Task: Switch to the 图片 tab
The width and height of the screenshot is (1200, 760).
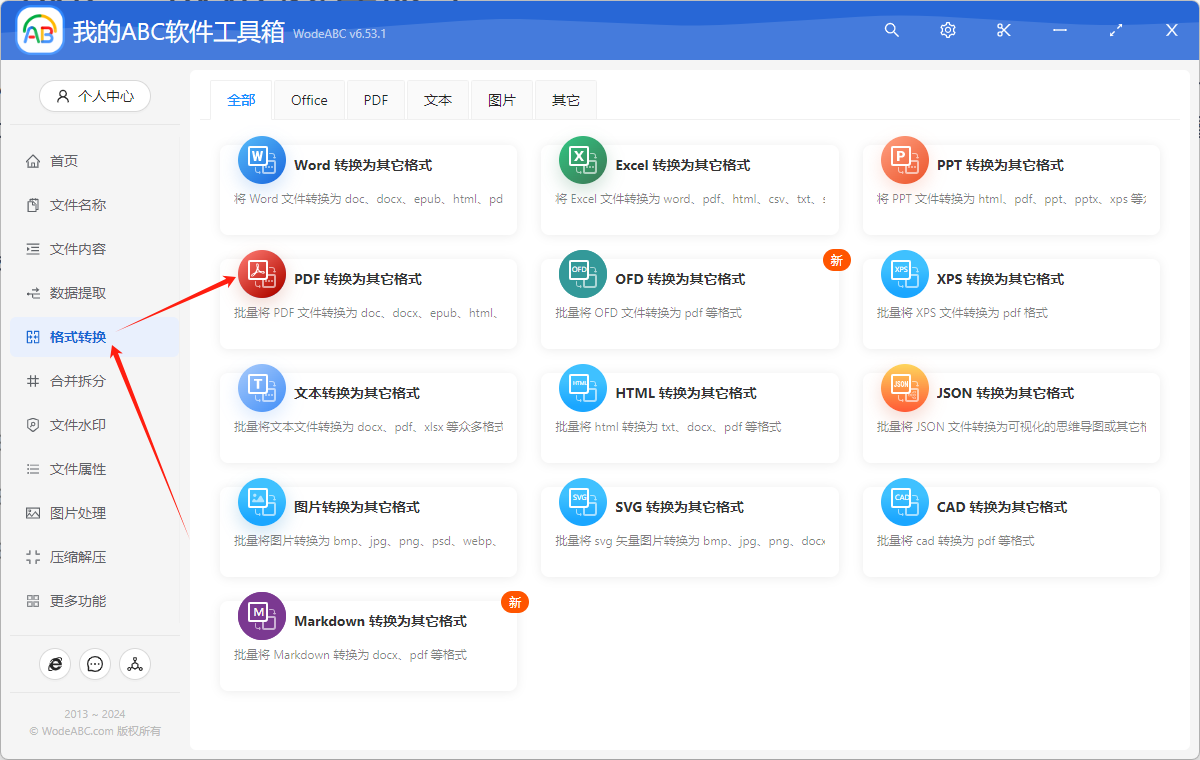Action: pos(502,99)
